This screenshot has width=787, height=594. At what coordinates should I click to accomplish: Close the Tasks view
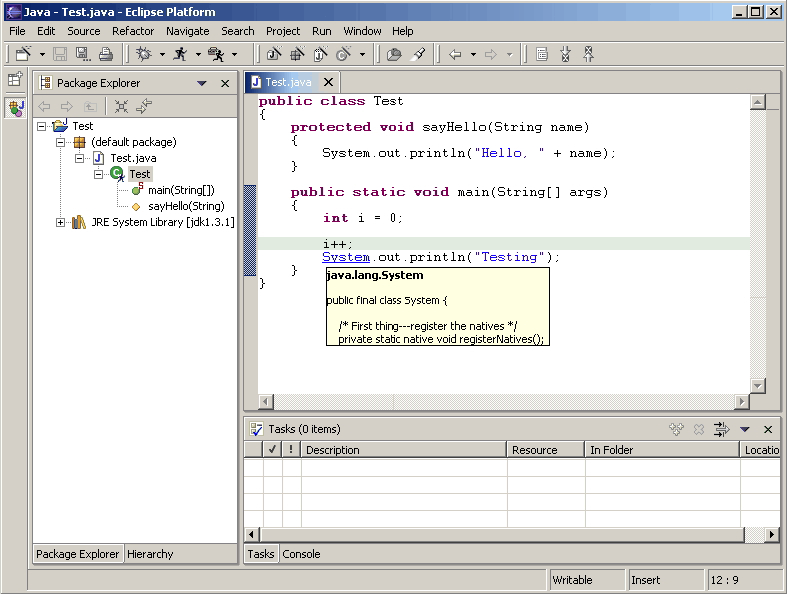click(768, 429)
